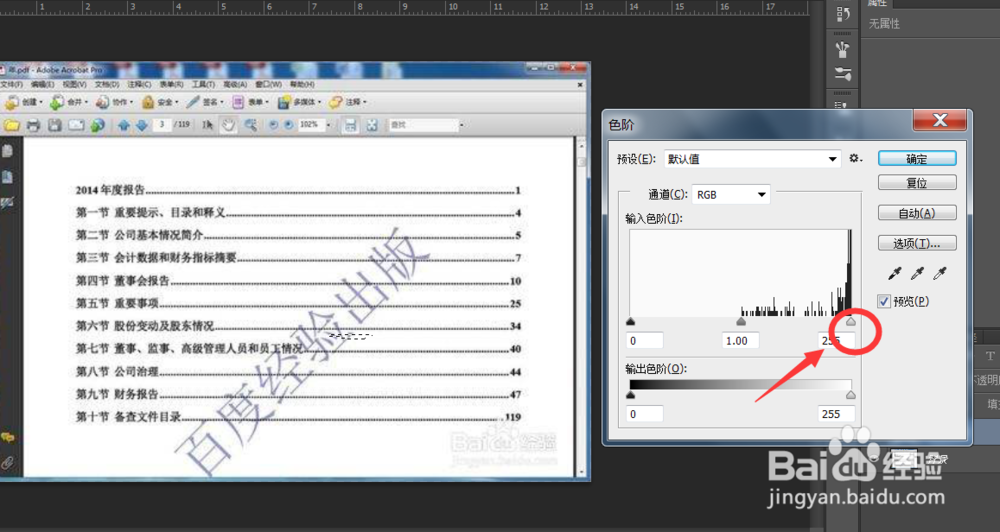The height and width of the screenshot is (532, 1000).
Task: Click the 自动(A) auto button
Action: pos(917,213)
